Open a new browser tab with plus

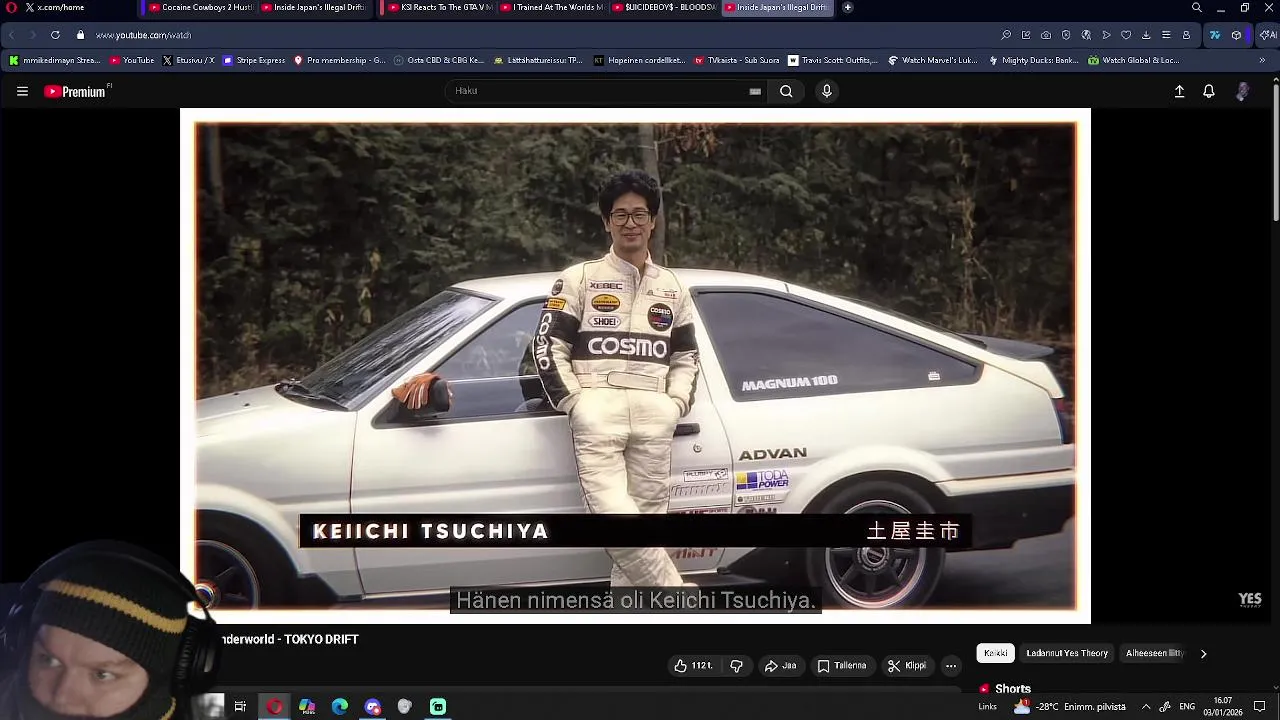[x=847, y=7]
